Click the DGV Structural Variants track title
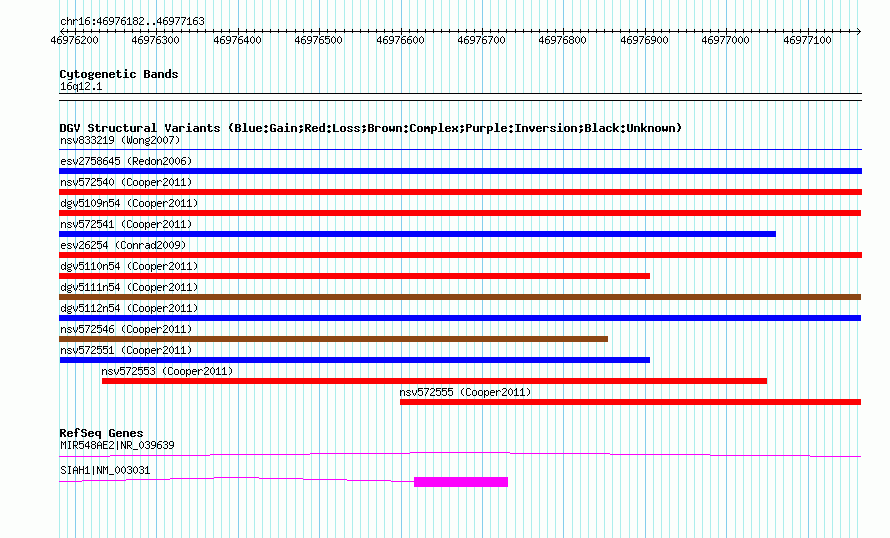 click(x=371, y=128)
